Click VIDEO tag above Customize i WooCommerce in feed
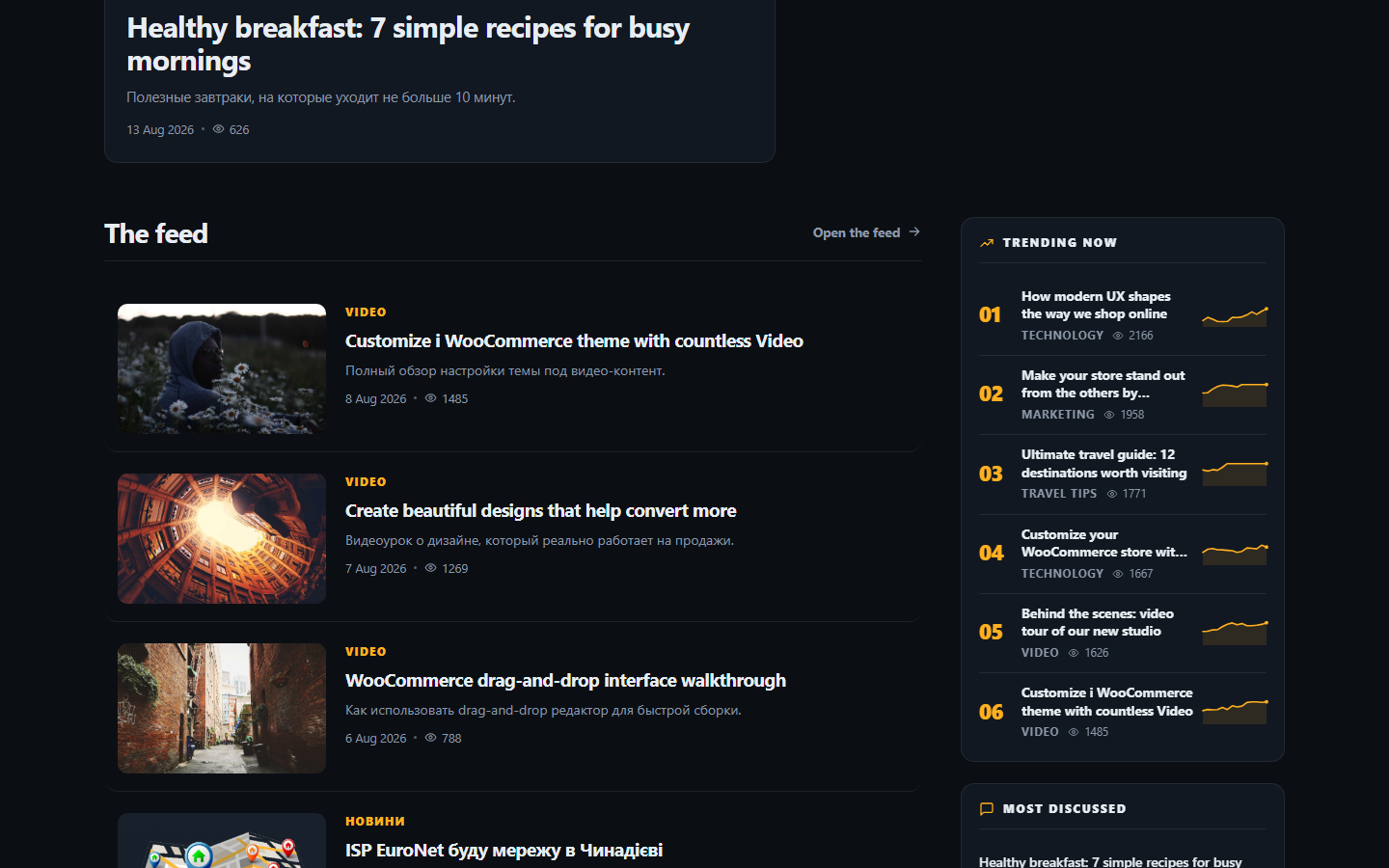The image size is (1389, 868). point(366,312)
